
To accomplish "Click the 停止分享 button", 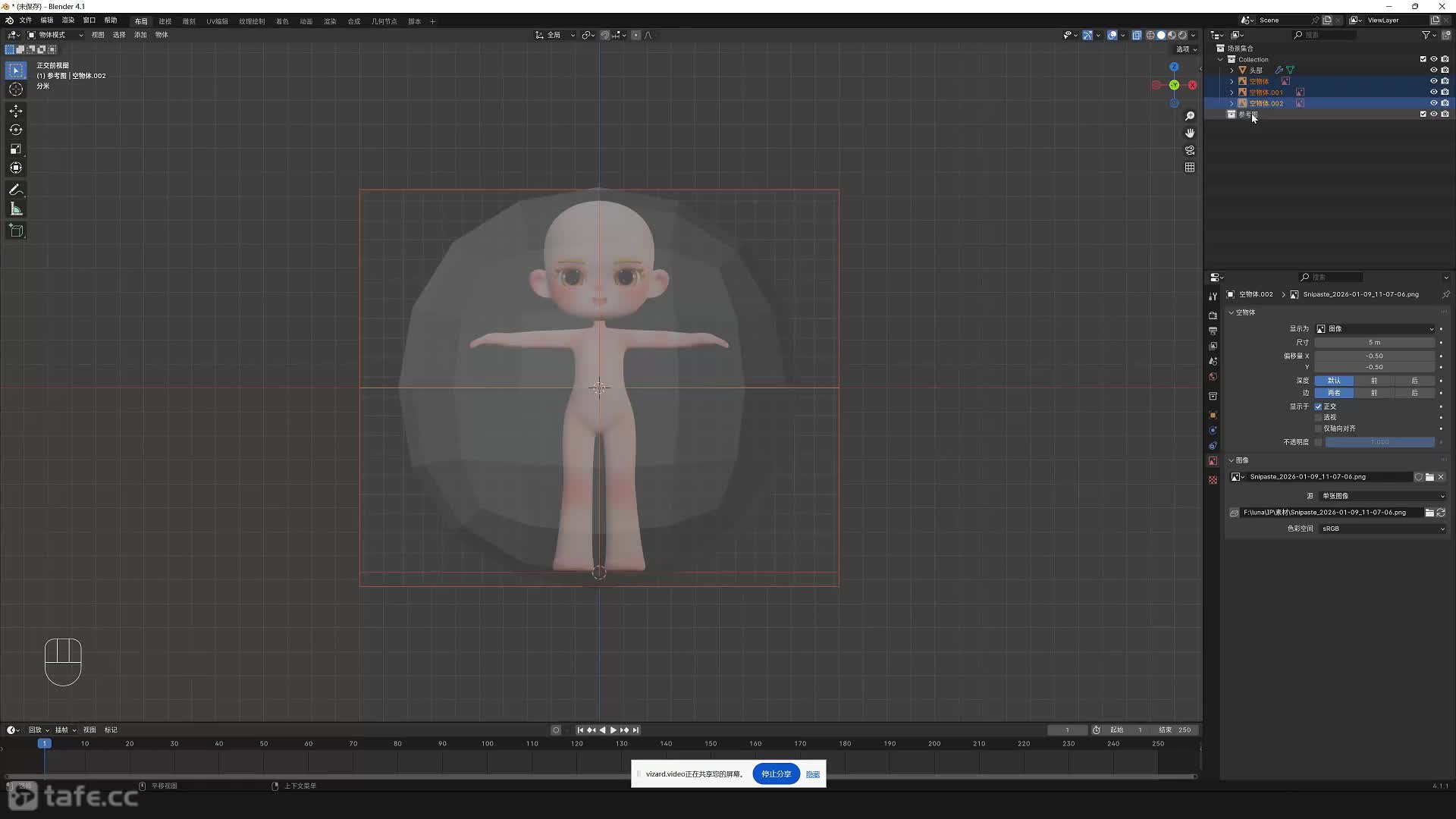I will 776,773.
